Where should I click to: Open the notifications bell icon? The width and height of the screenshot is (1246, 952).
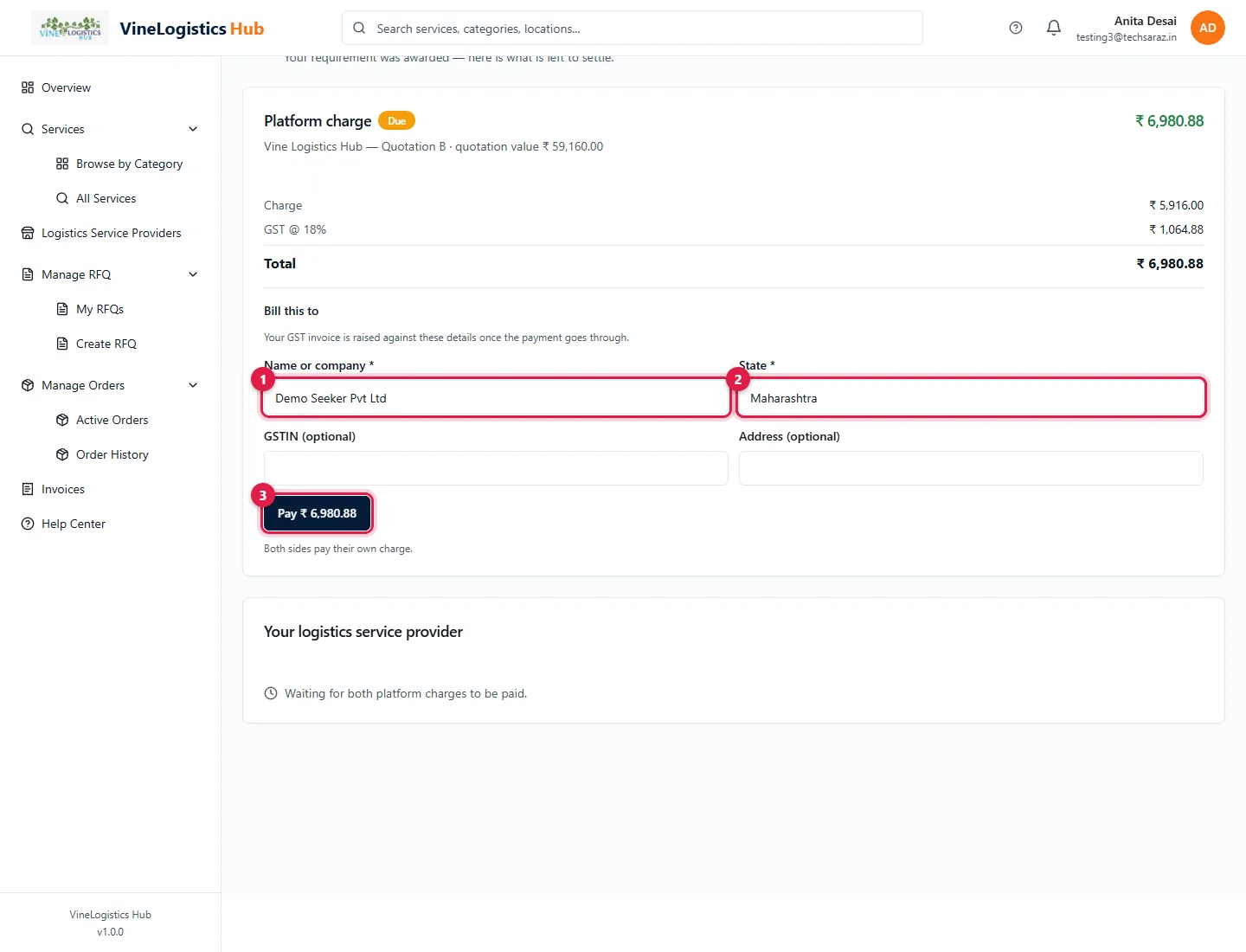1054,28
